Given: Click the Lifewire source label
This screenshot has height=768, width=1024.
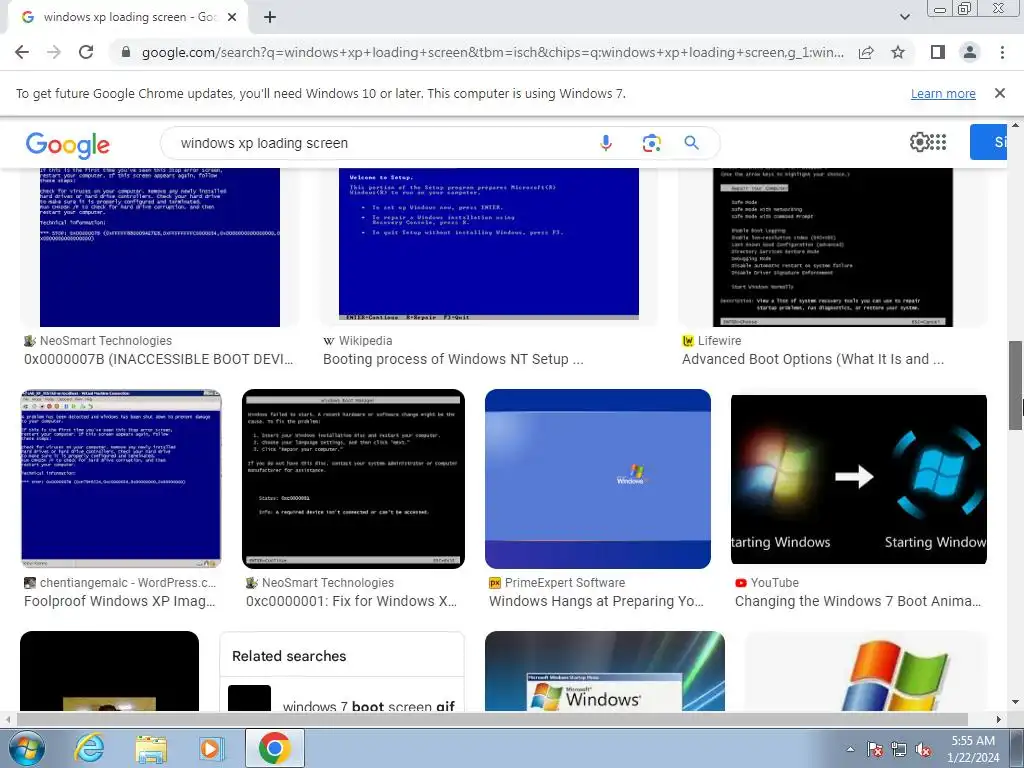Looking at the screenshot, I should (x=719, y=341).
